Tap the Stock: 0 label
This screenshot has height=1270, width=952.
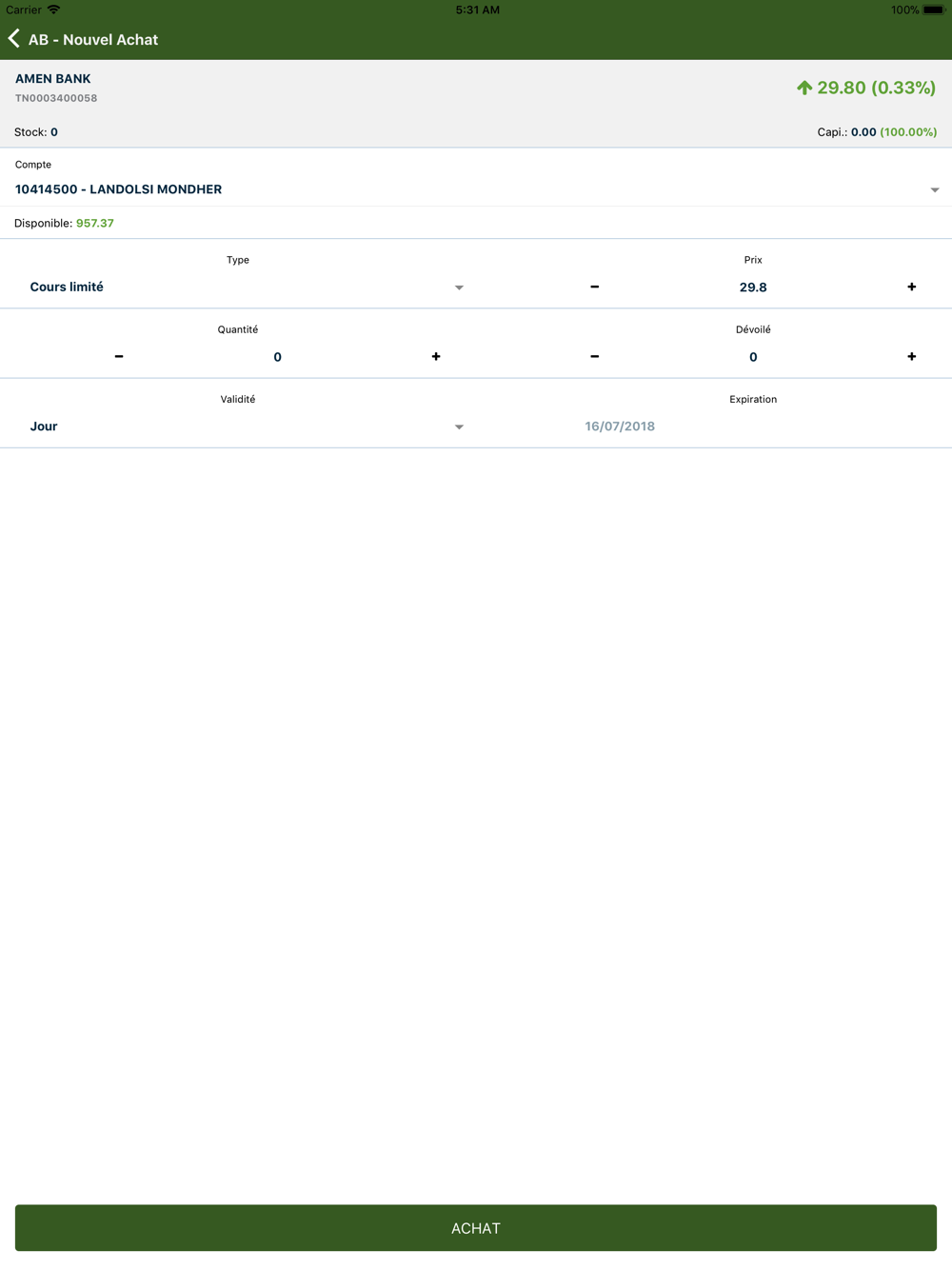point(36,132)
